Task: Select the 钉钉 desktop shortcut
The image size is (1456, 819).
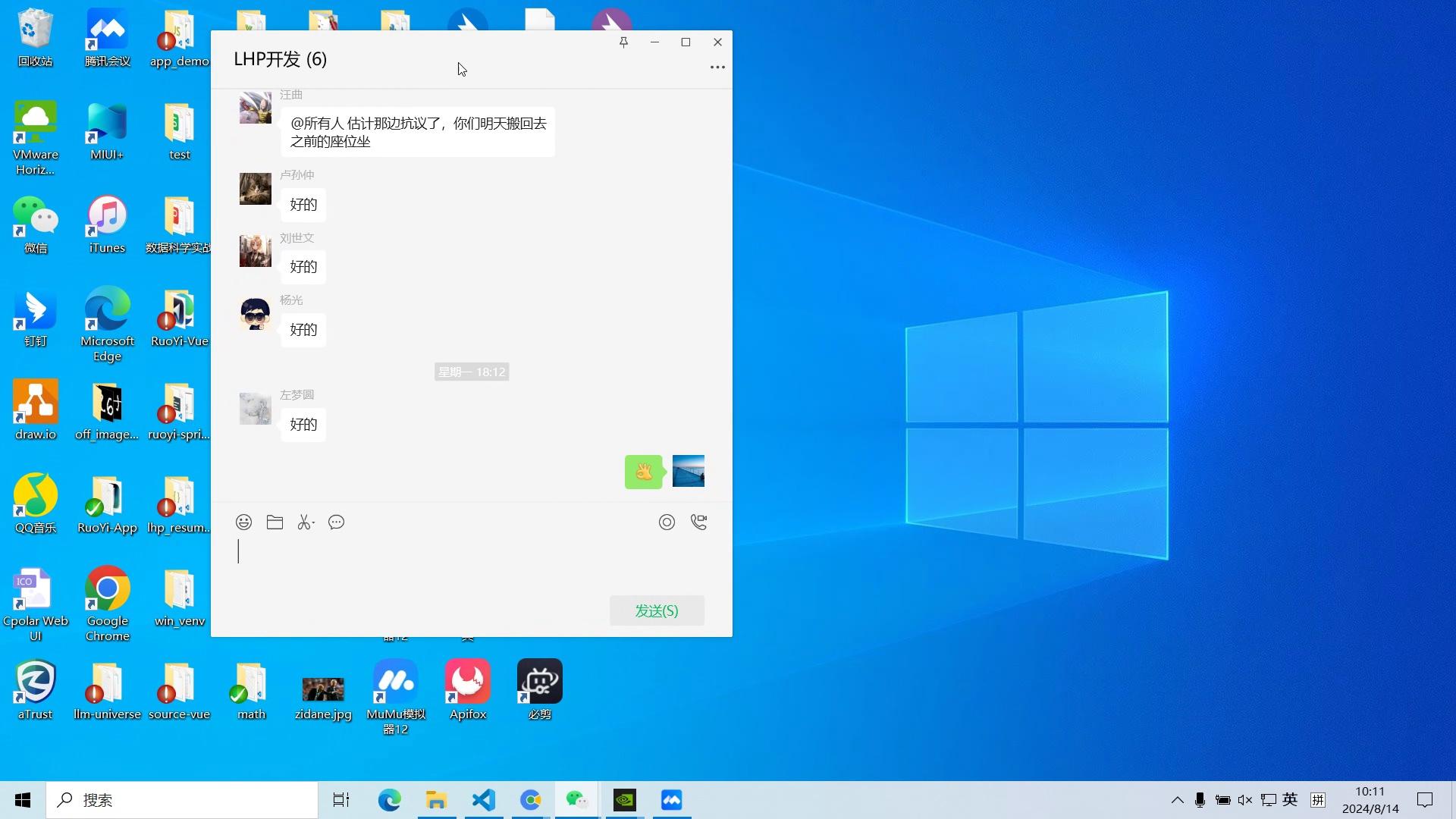Action: tap(36, 318)
